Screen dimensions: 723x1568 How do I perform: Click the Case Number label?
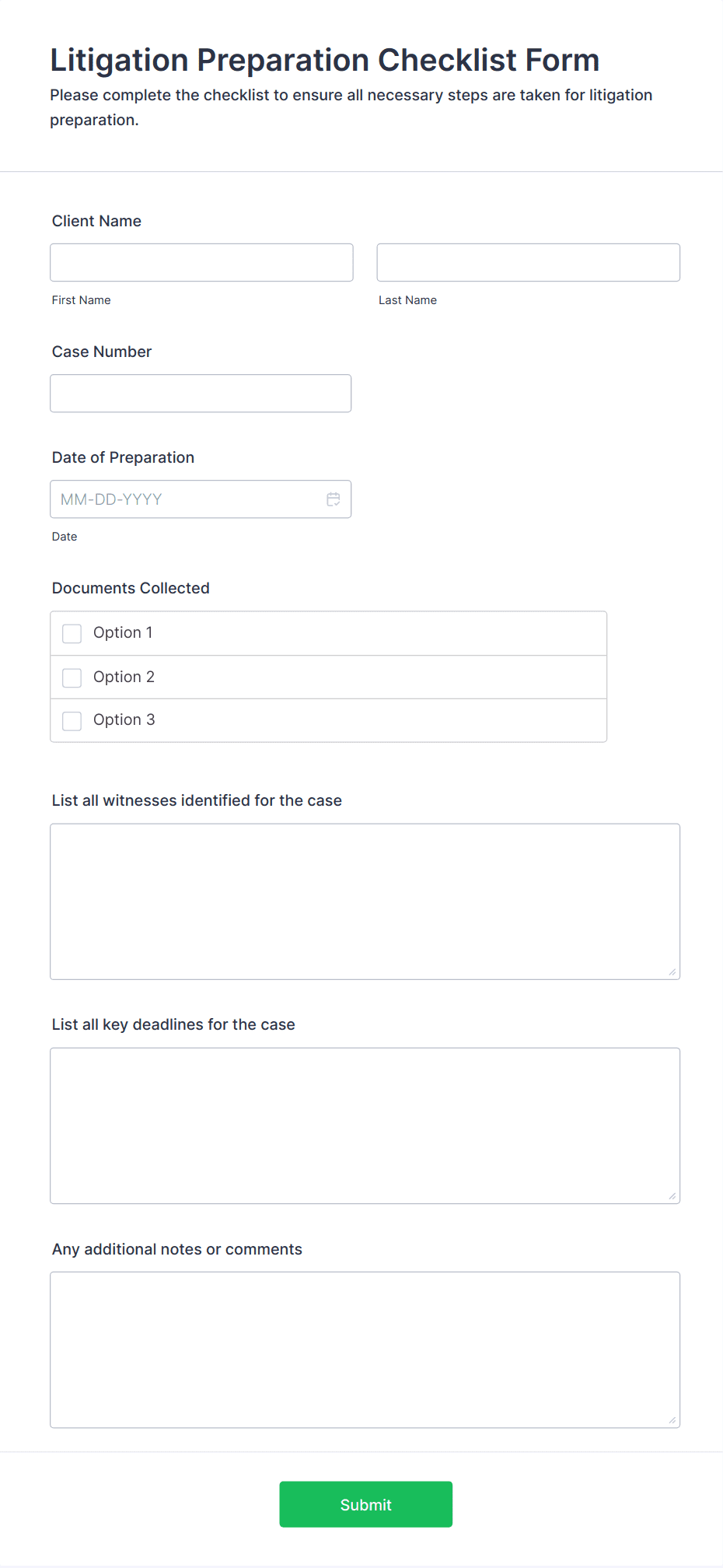coord(102,352)
